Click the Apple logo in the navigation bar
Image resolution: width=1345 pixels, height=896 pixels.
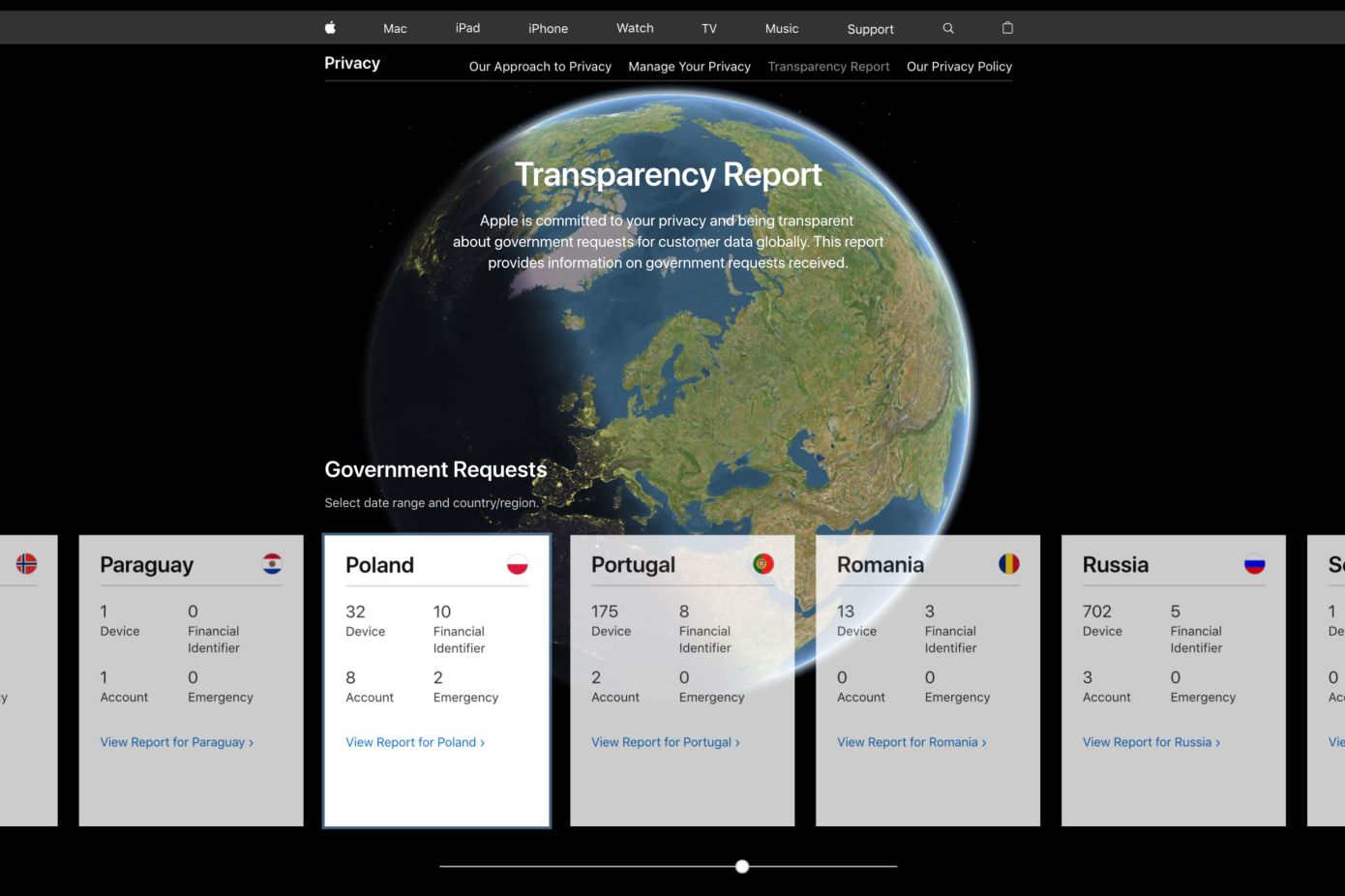(x=330, y=28)
